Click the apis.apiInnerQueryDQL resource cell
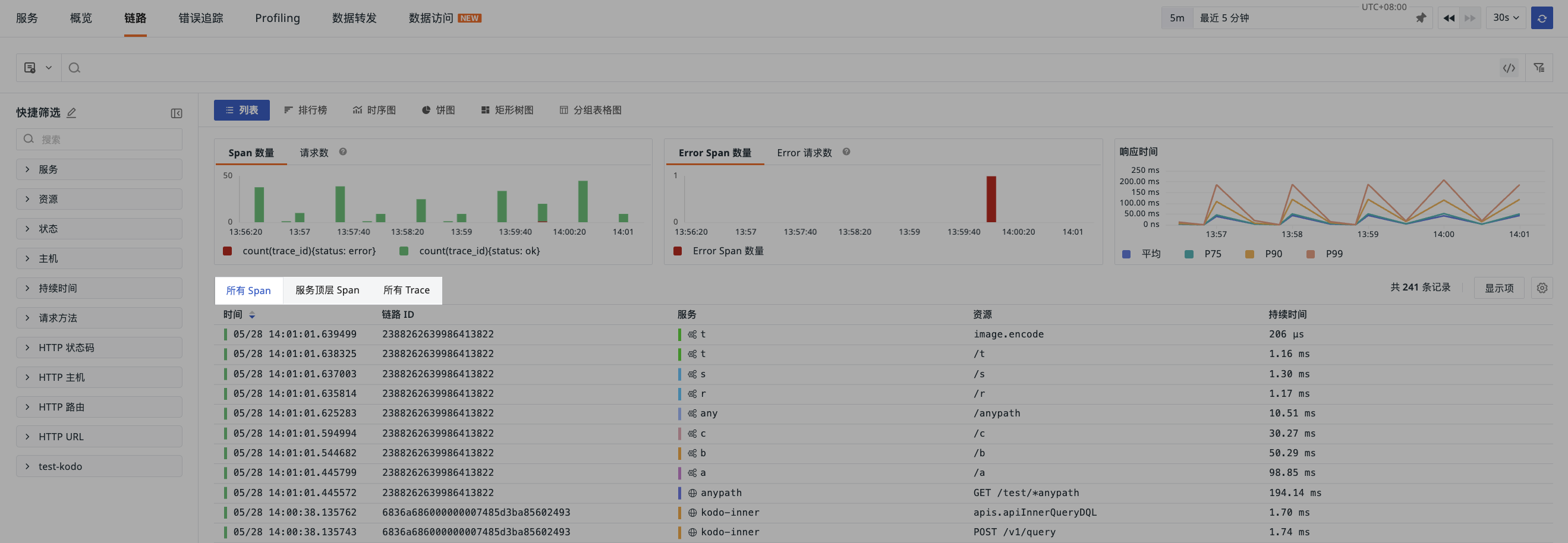This screenshot has width=1568, height=543. click(1034, 513)
